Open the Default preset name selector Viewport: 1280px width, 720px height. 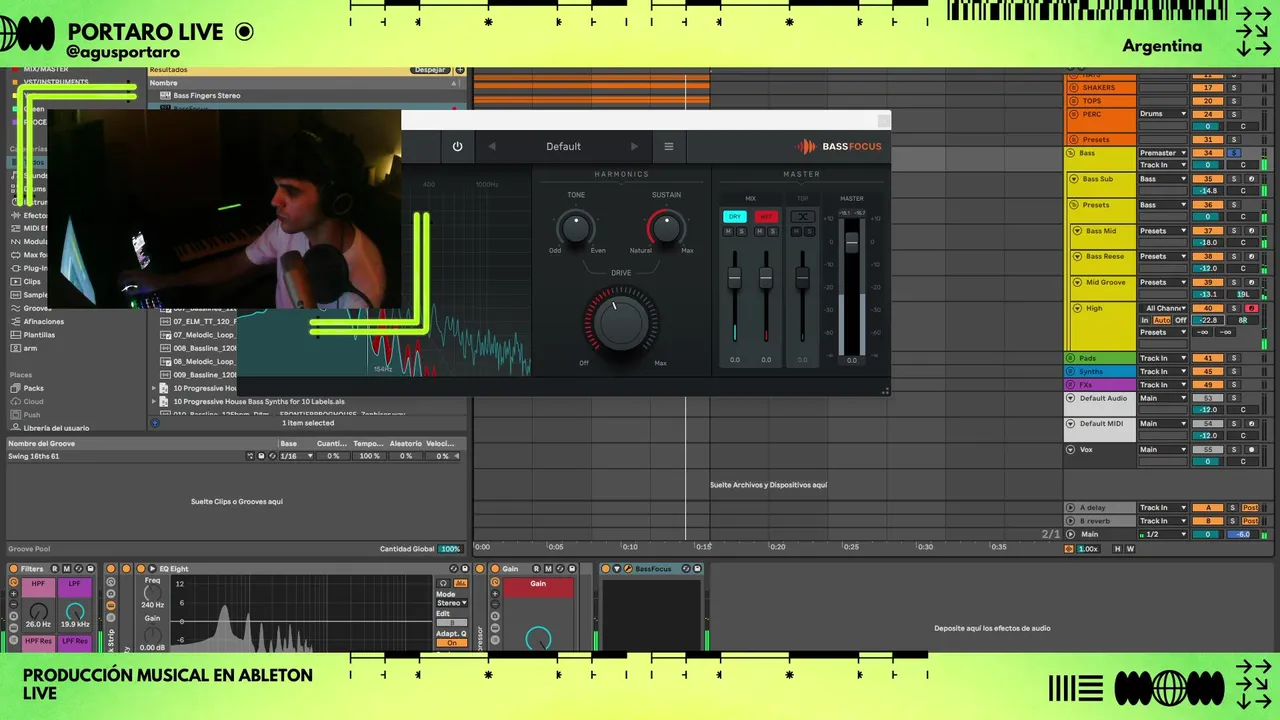563,146
